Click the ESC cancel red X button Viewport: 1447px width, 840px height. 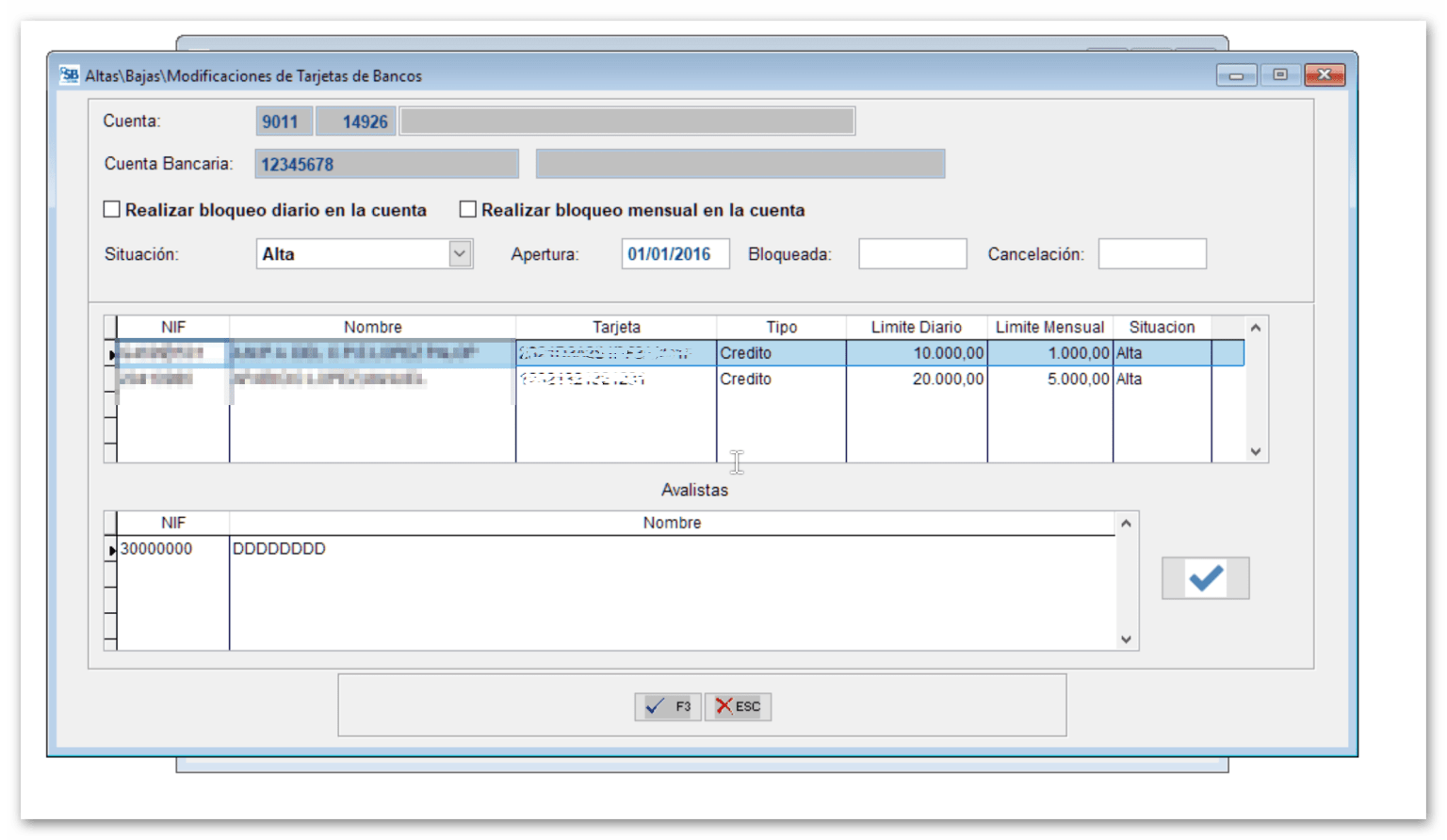click(738, 706)
